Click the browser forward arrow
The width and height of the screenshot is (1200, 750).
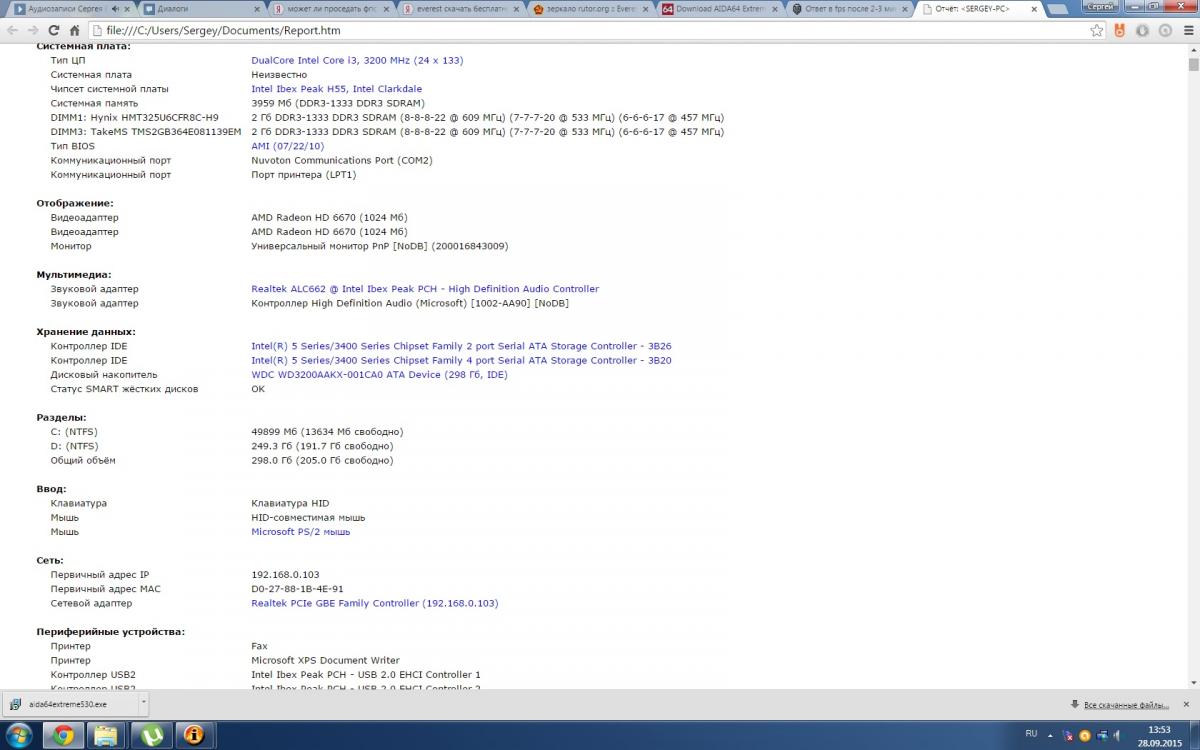point(34,30)
